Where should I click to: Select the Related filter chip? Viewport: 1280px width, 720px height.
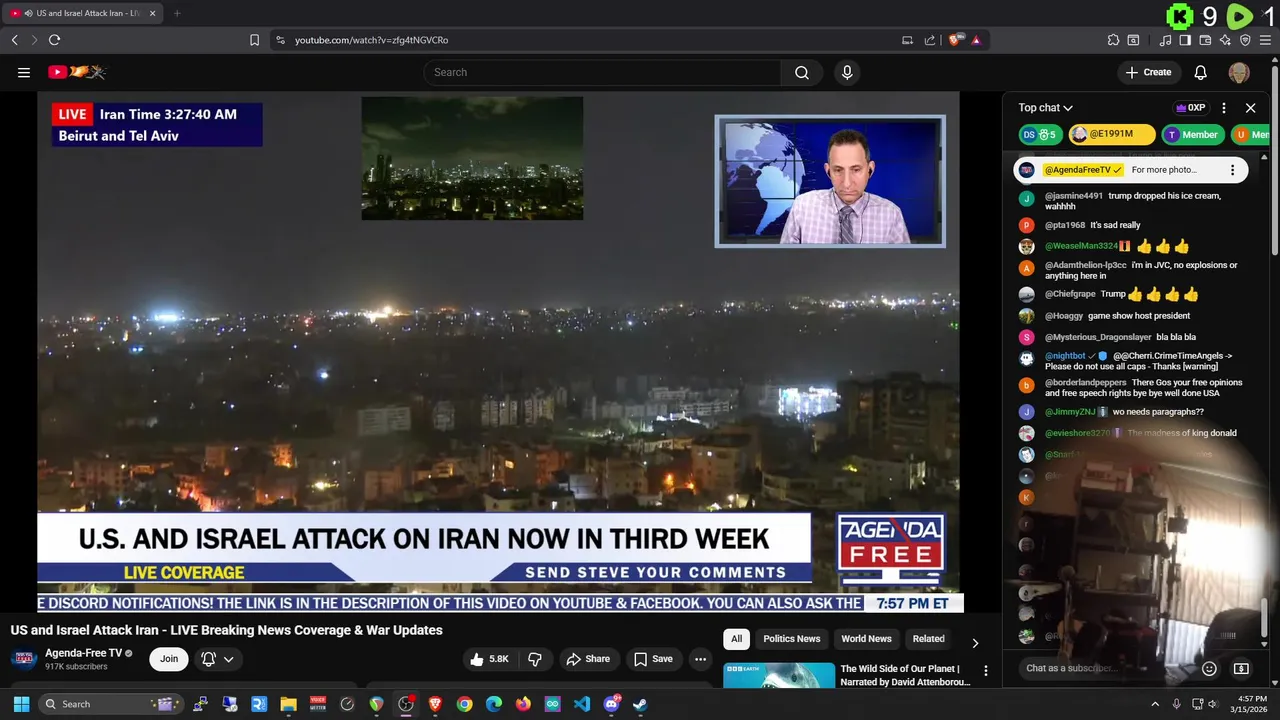[x=928, y=639]
